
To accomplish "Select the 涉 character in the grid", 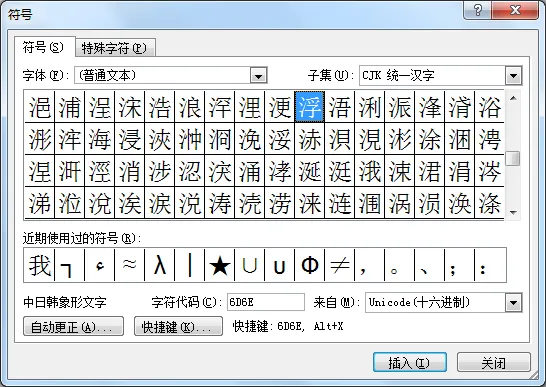I will click(160, 171).
